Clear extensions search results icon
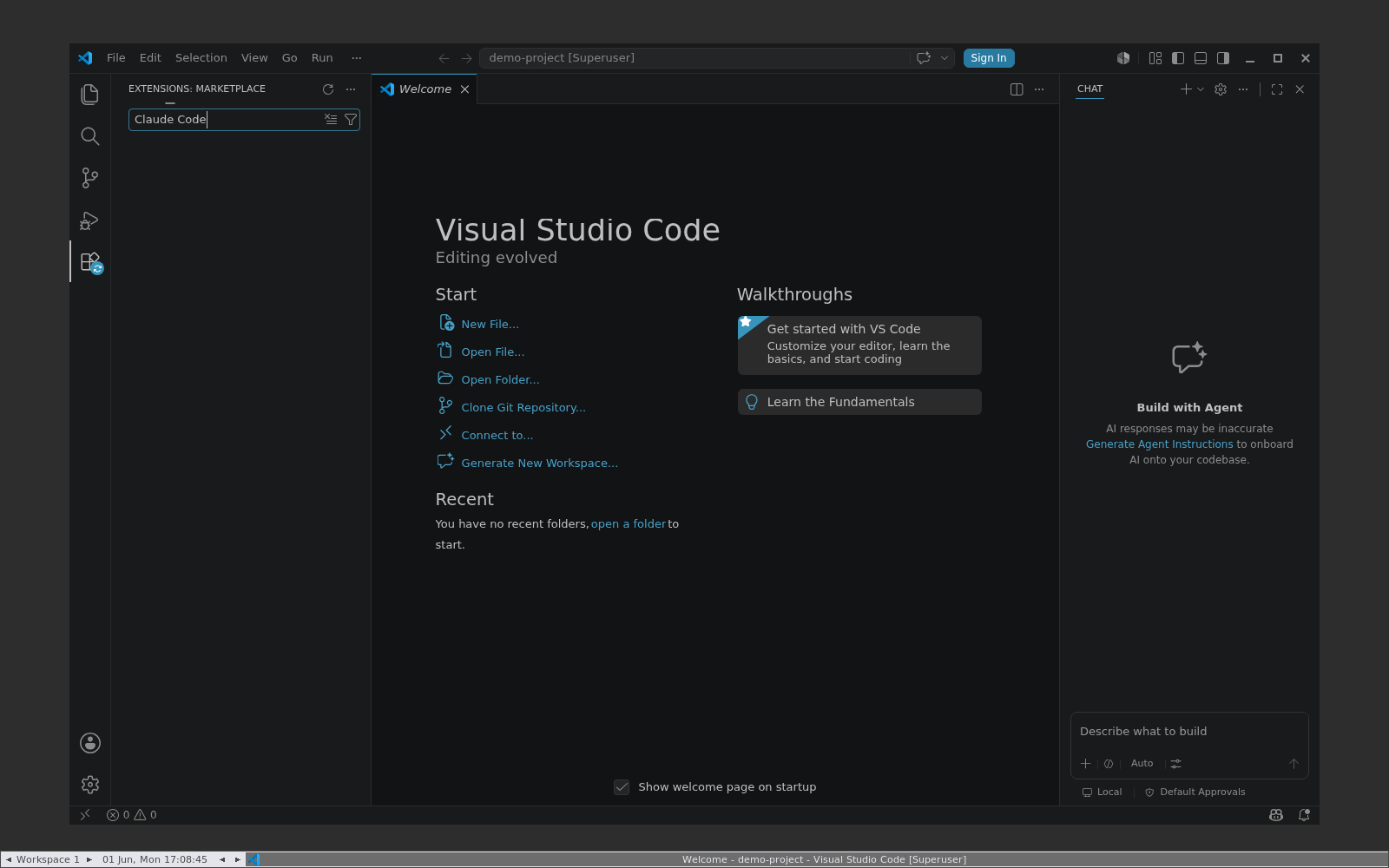Viewport: 1389px width, 868px height. point(331,119)
